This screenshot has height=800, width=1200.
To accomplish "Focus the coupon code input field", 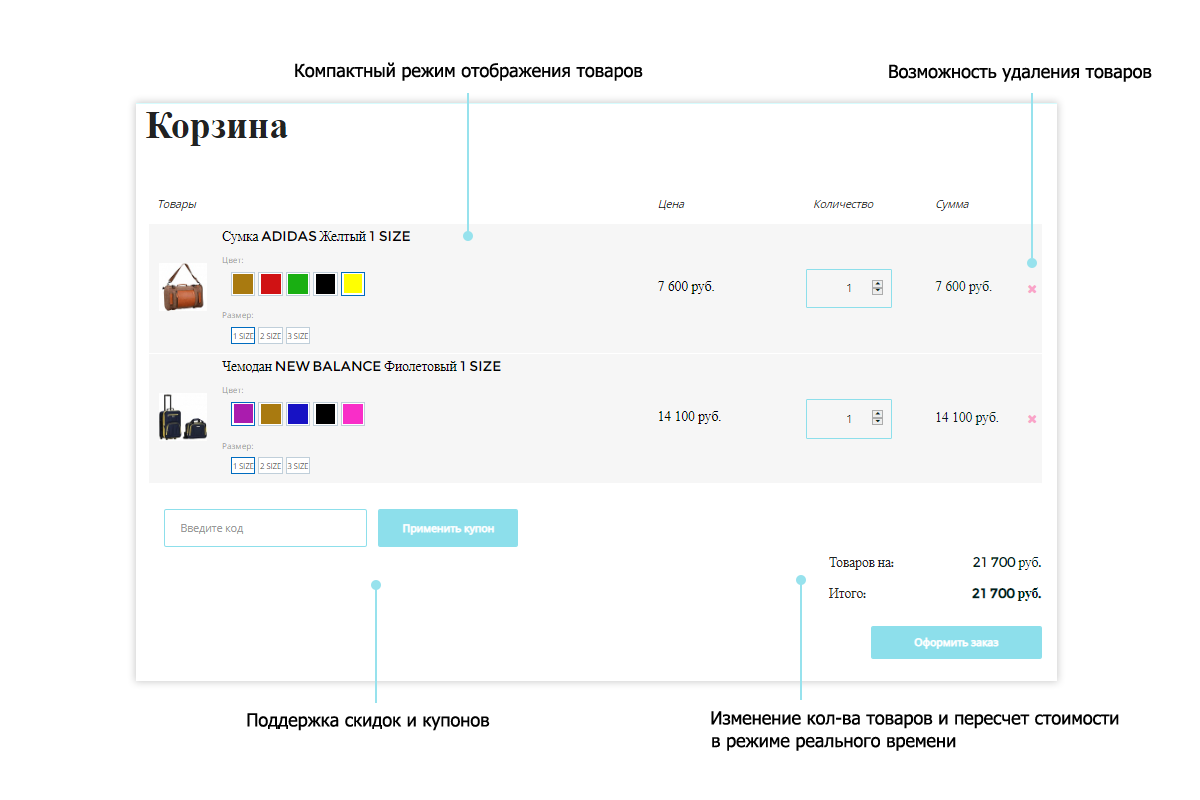I will coord(265,528).
